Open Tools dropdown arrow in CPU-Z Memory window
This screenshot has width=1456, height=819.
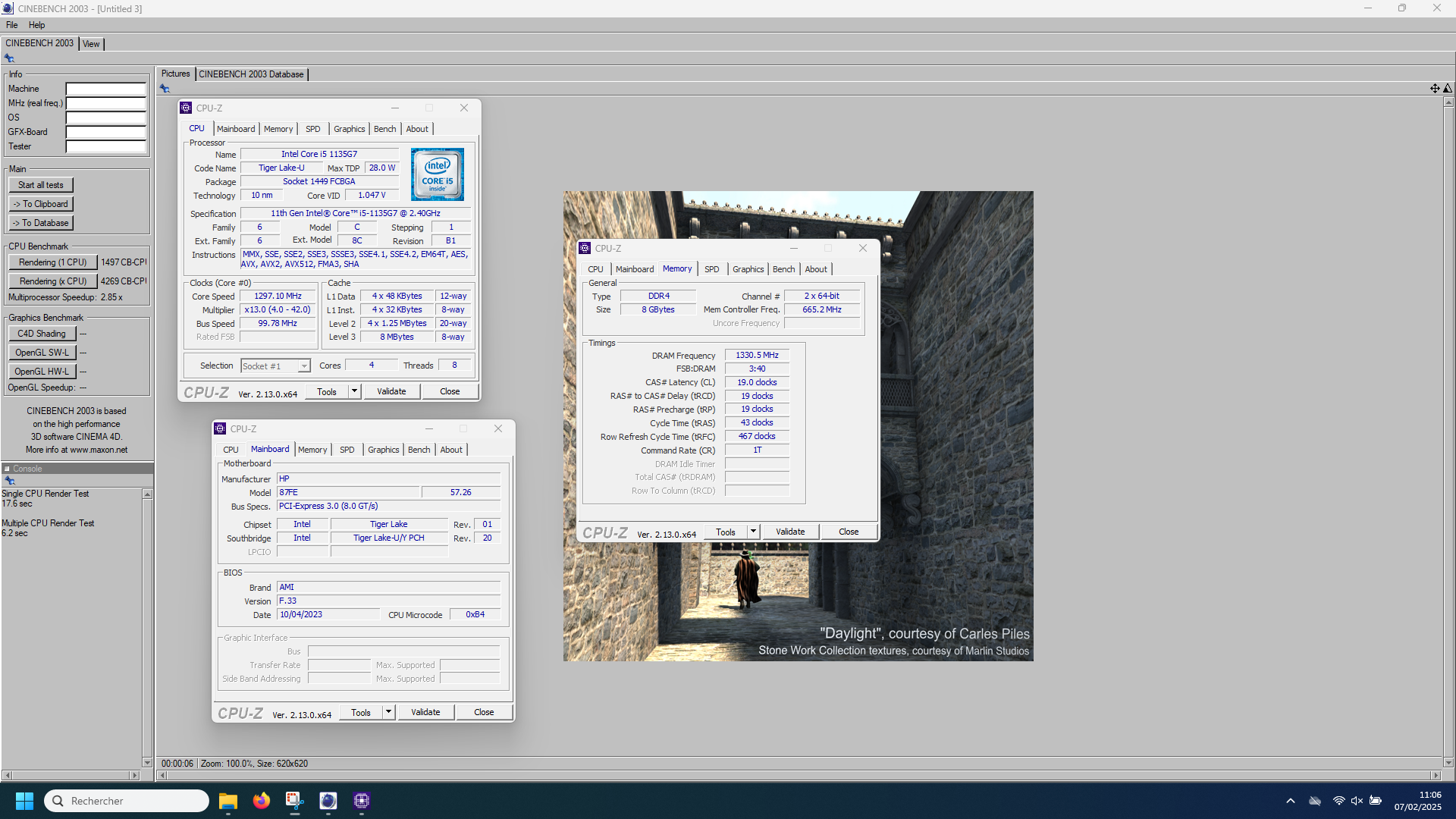(x=753, y=532)
